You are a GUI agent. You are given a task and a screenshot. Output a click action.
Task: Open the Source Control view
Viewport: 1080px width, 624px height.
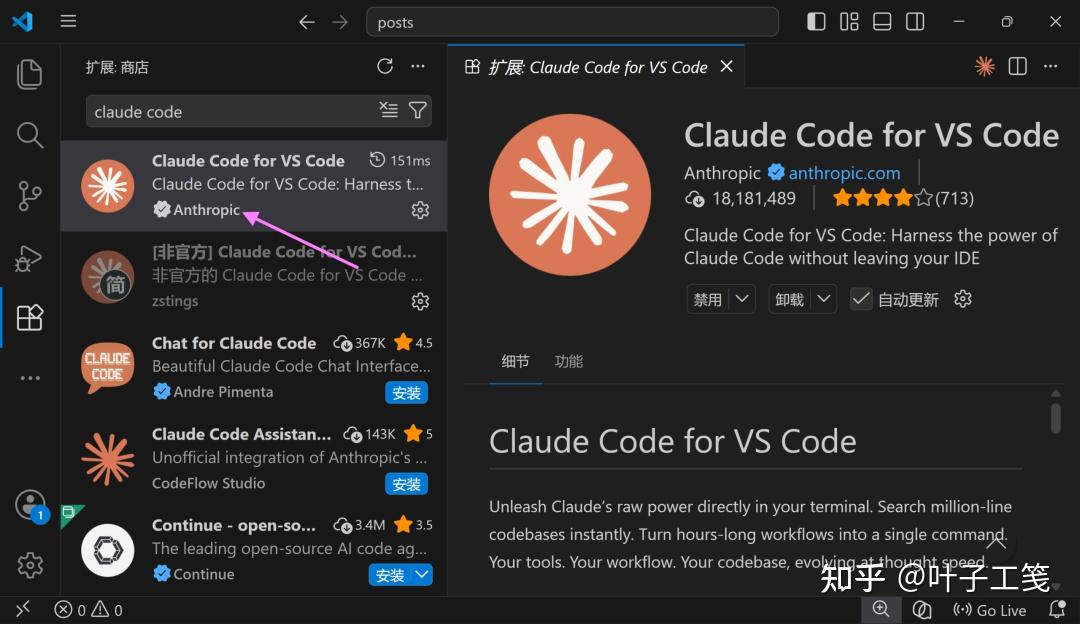pyautogui.click(x=30, y=196)
